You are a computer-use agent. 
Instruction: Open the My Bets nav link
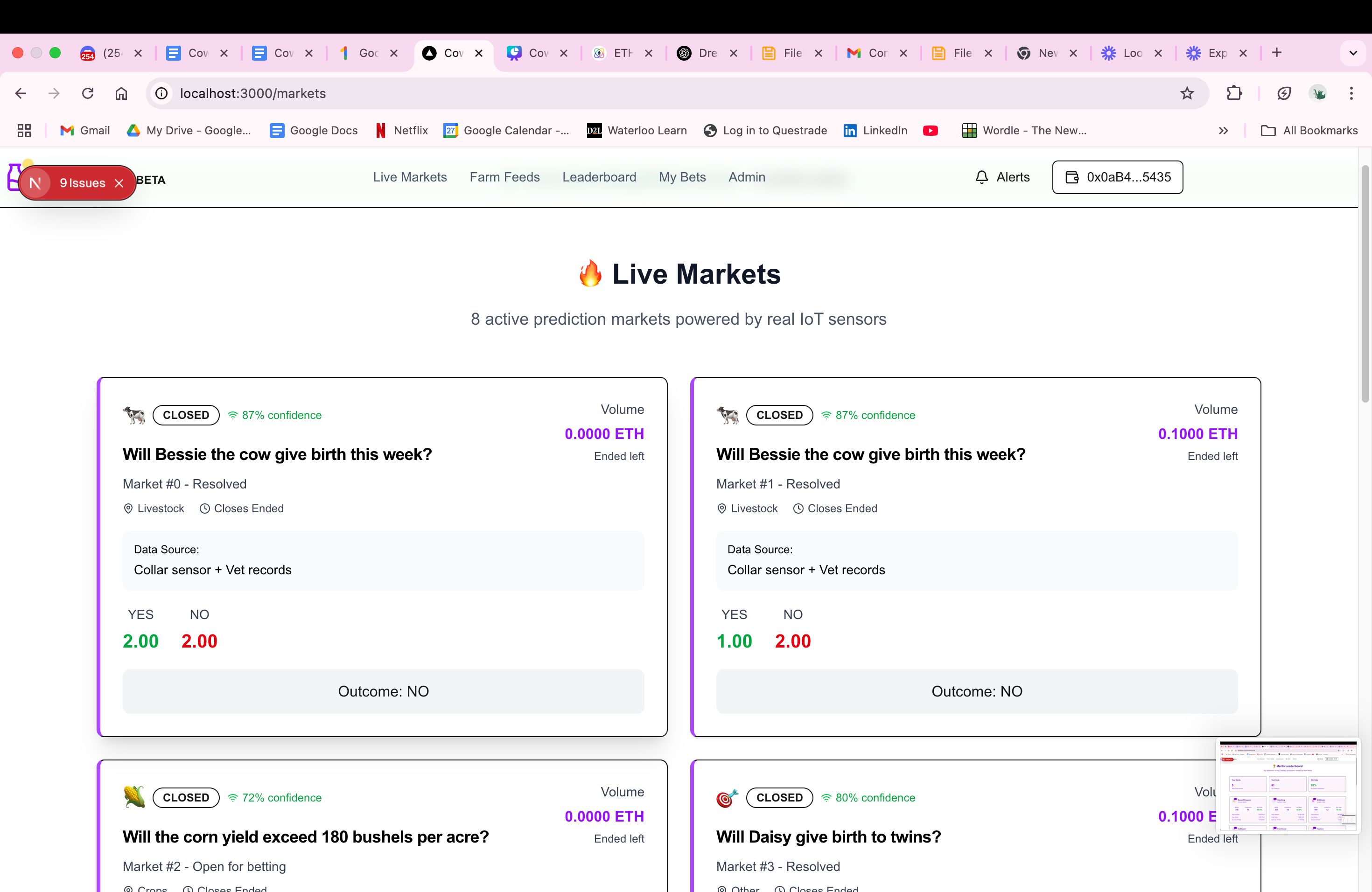tap(682, 177)
